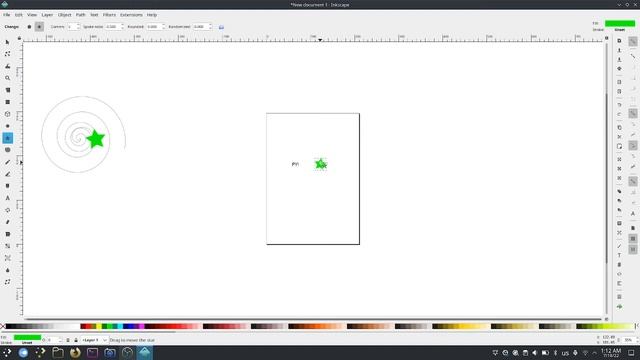Click New document icon in commands bar

tap(619, 41)
